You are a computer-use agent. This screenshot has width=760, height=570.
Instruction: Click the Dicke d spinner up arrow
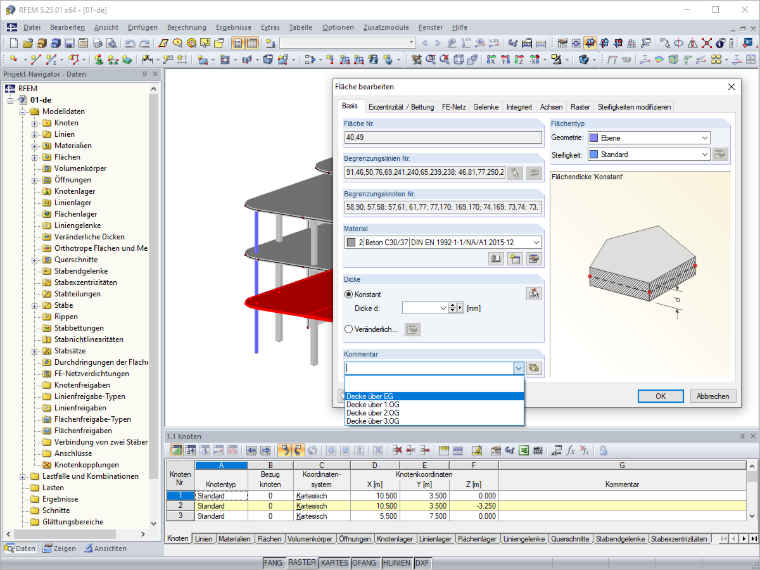(x=453, y=306)
